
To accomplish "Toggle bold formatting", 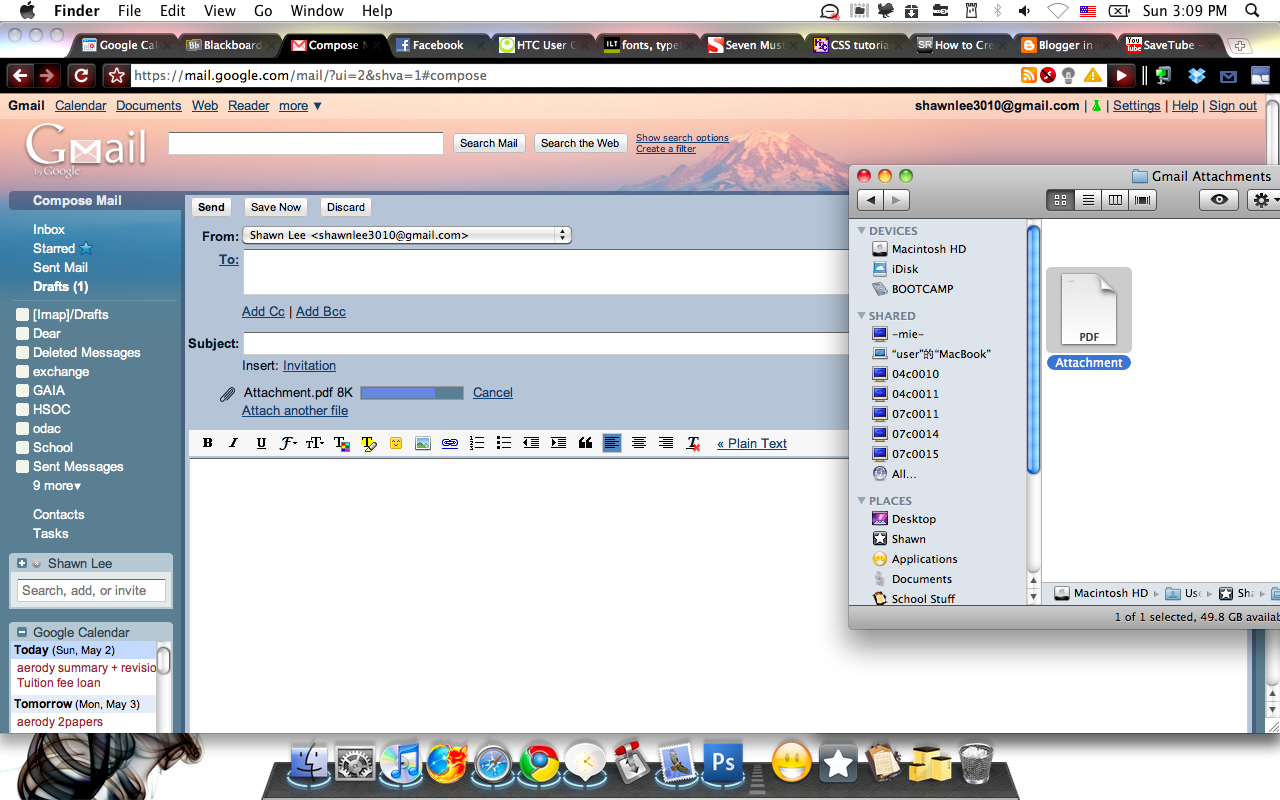I will click(x=207, y=442).
